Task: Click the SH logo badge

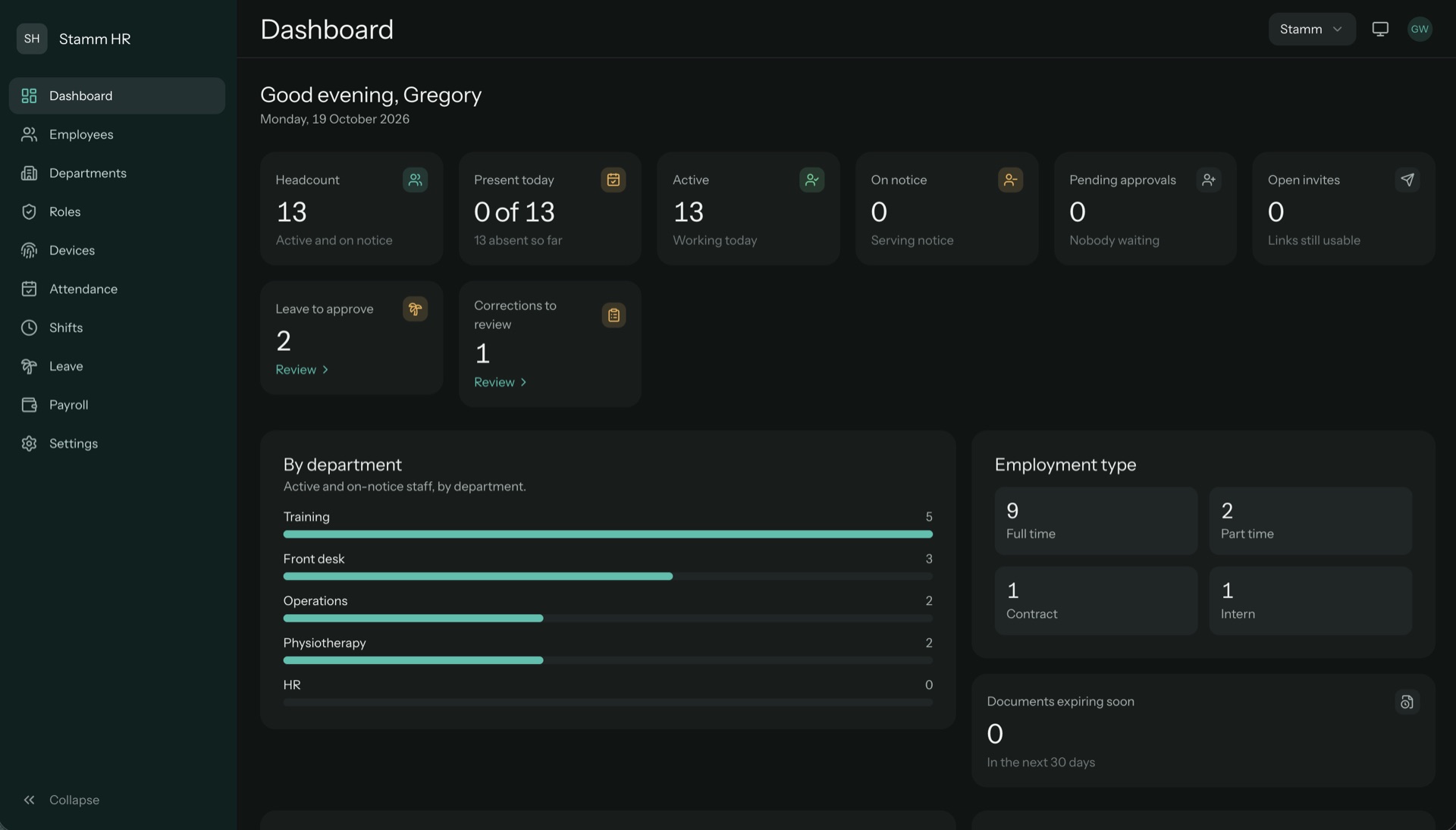Action: click(32, 39)
